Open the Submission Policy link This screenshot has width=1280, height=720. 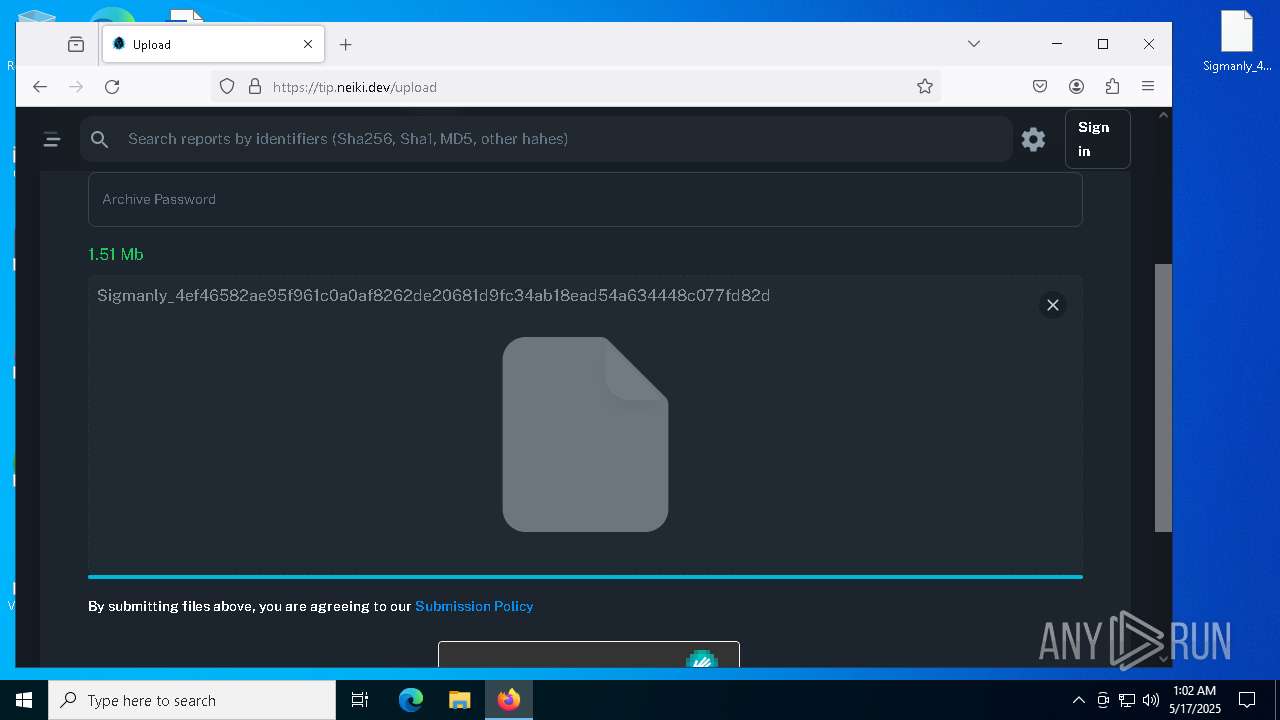coord(474,606)
